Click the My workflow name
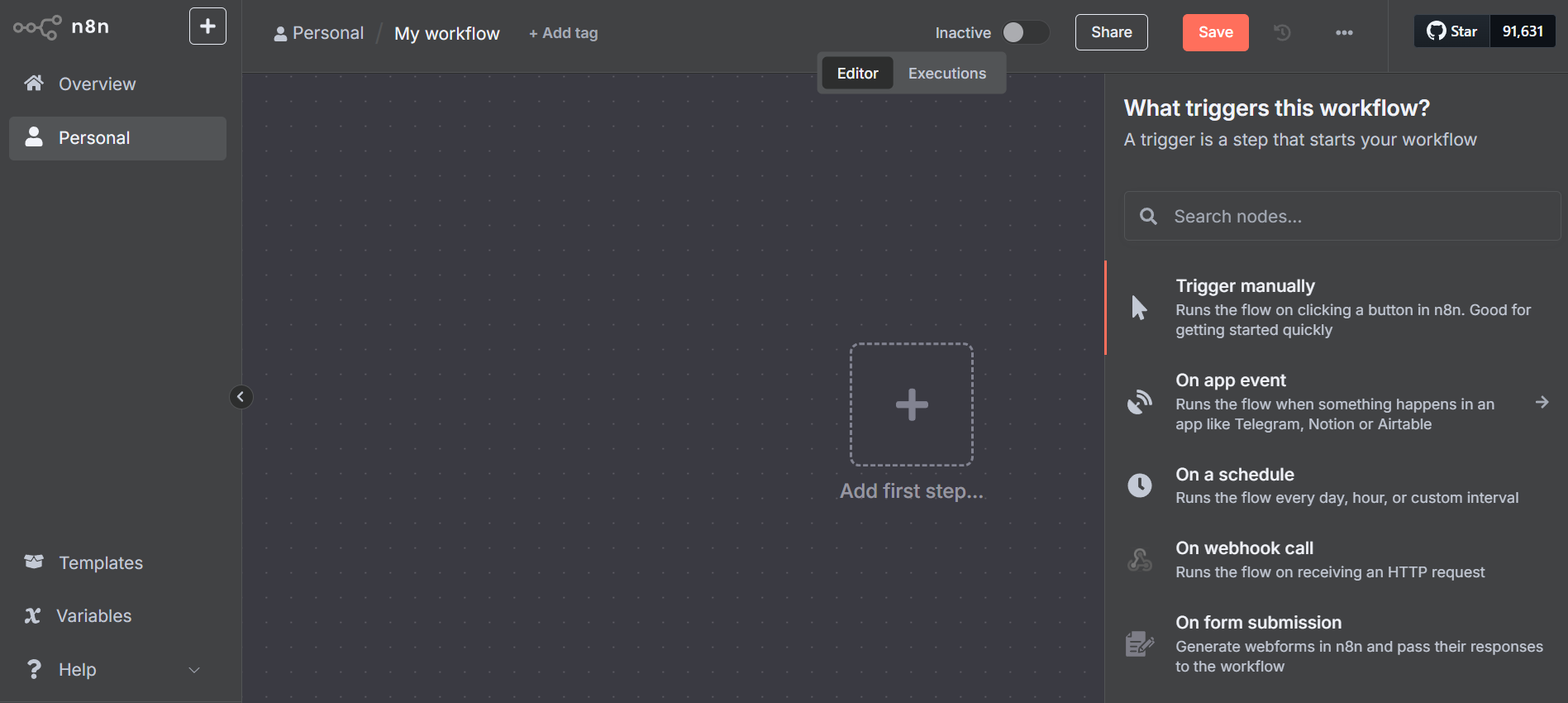1568x703 pixels. tap(447, 34)
